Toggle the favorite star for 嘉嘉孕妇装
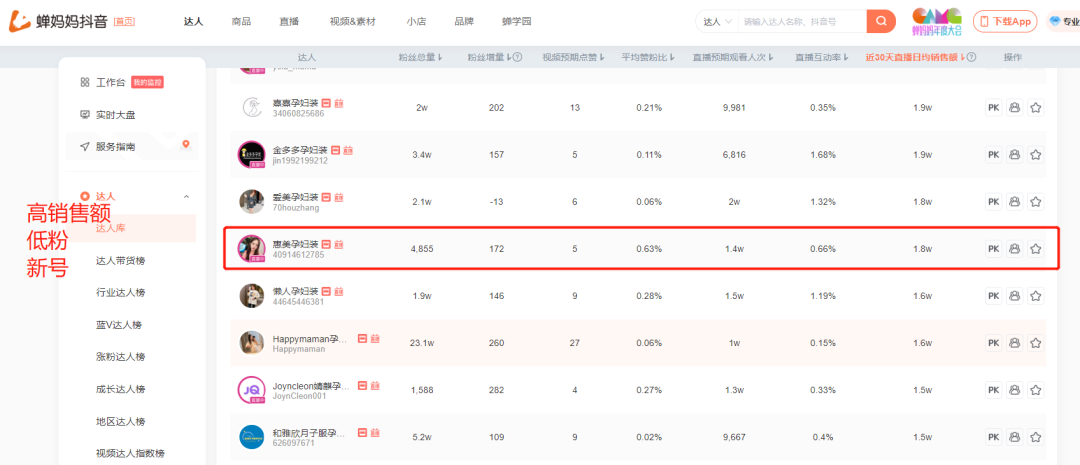The image size is (1080, 465). click(x=1036, y=108)
